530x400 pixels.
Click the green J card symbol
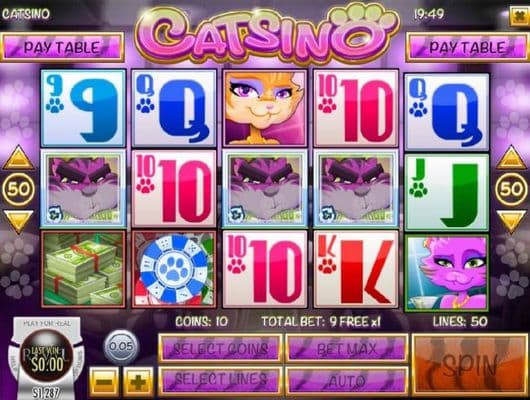pyautogui.click(x=447, y=192)
